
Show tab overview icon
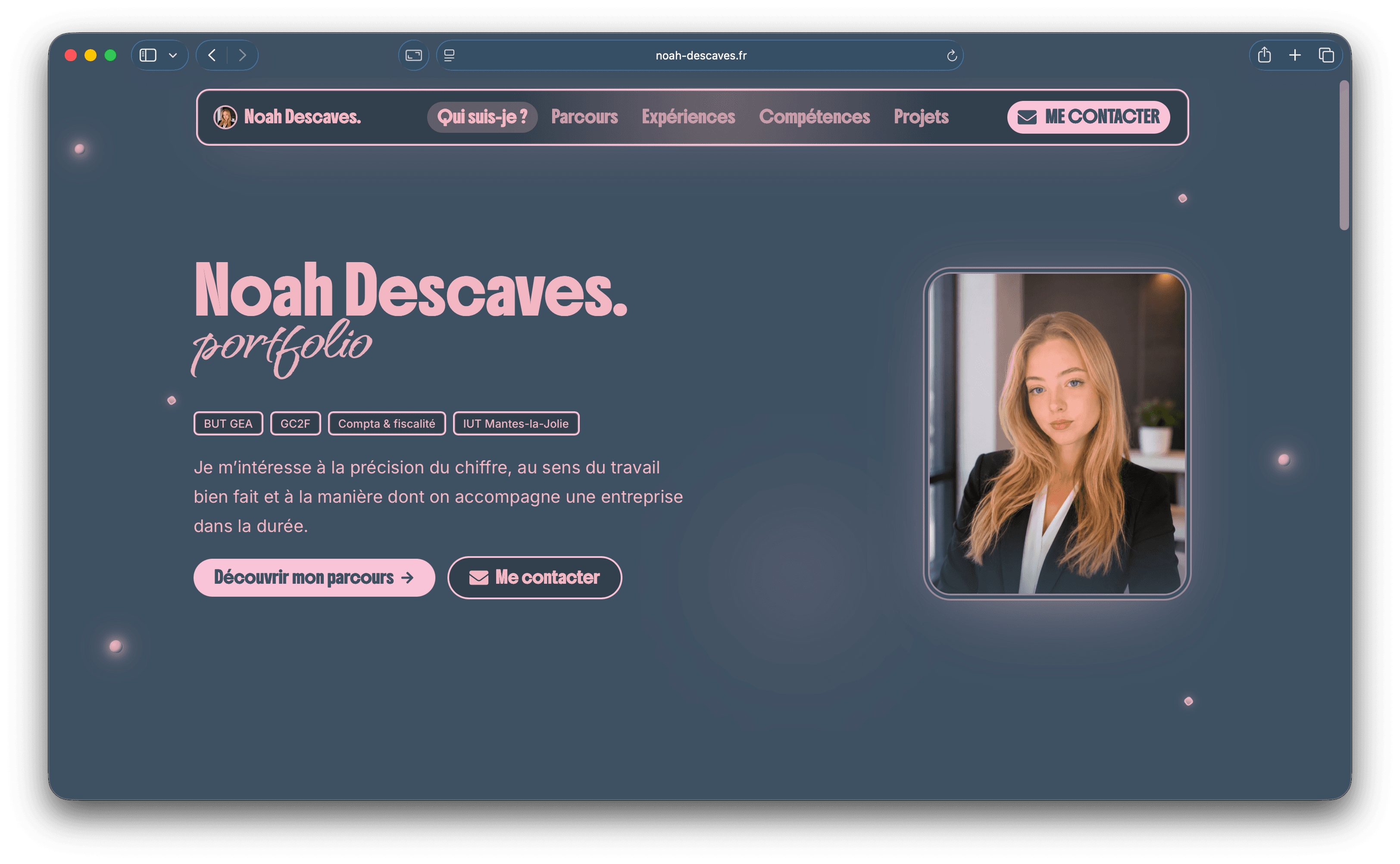click(x=1326, y=55)
